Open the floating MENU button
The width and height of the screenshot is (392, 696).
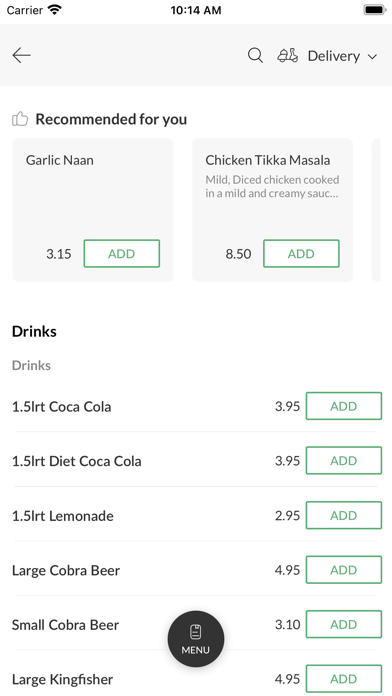click(x=196, y=639)
